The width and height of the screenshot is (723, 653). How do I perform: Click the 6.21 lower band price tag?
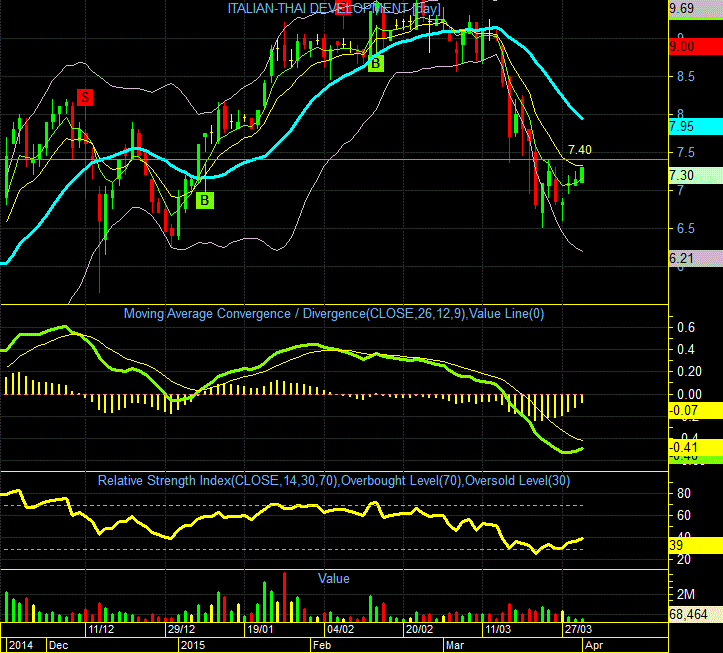click(696, 259)
